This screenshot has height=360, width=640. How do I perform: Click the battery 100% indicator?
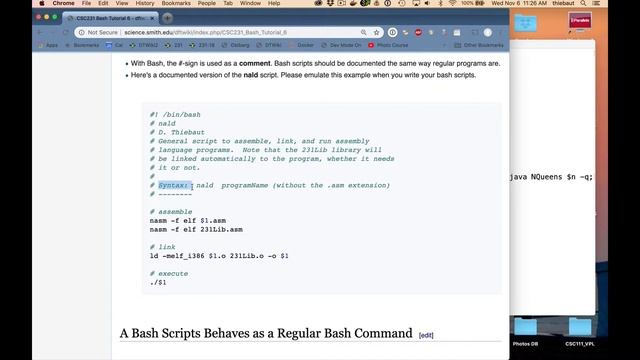pos(473,3)
